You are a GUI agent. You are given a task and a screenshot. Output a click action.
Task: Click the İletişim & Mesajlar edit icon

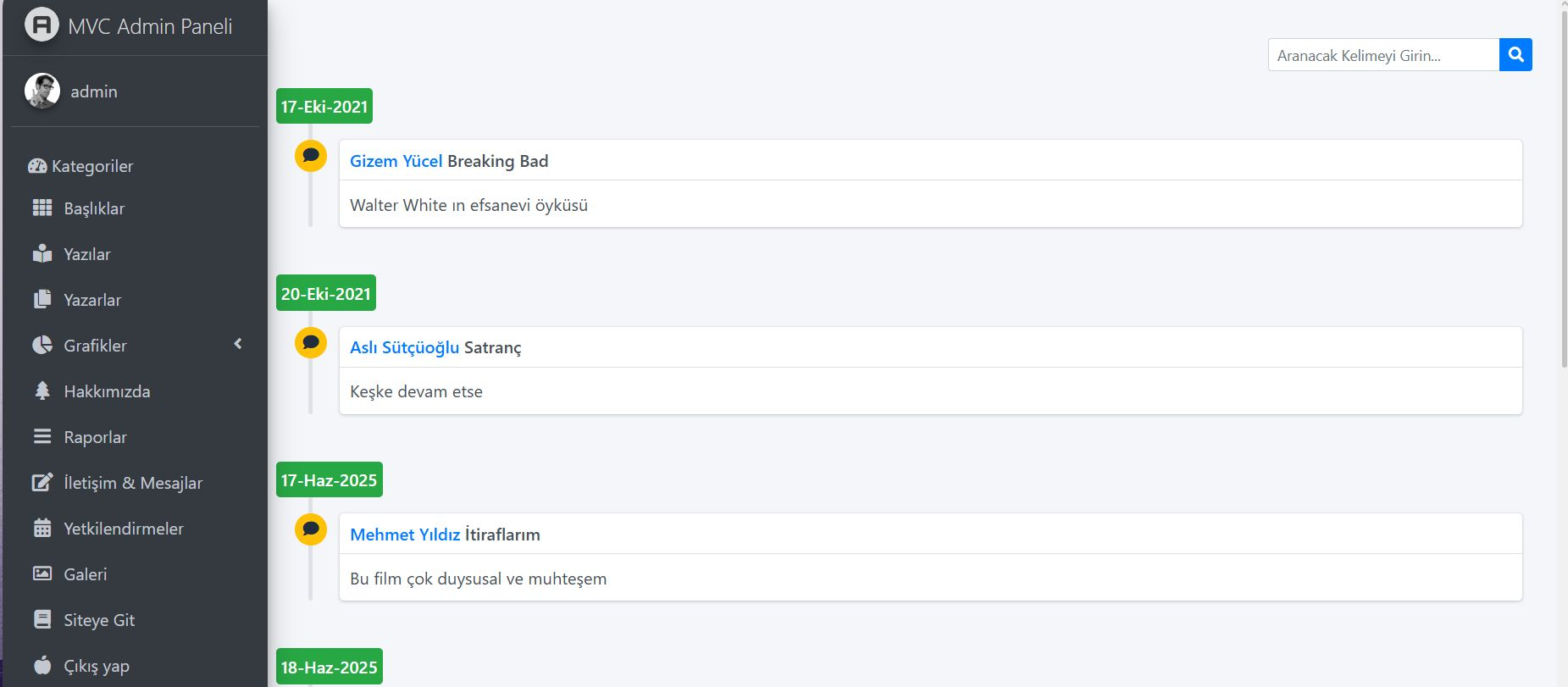[x=42, y=483]
